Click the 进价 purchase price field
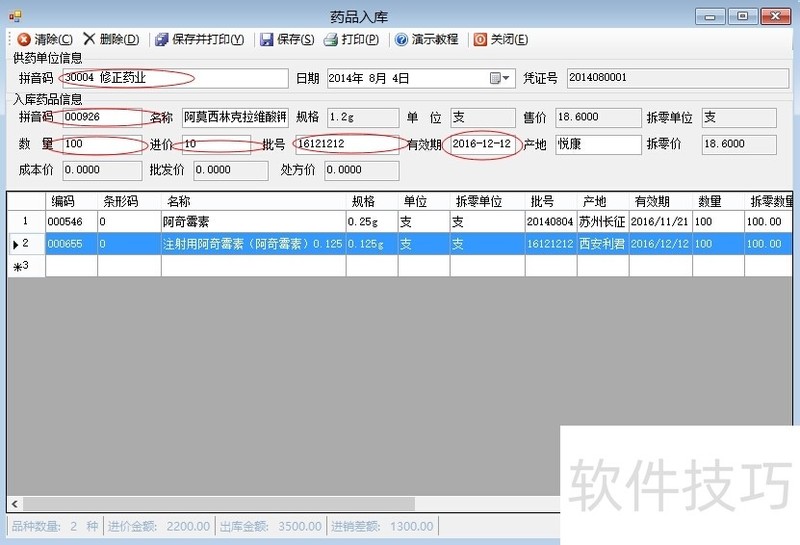This screenshot has width=800, height=545. 215,144
